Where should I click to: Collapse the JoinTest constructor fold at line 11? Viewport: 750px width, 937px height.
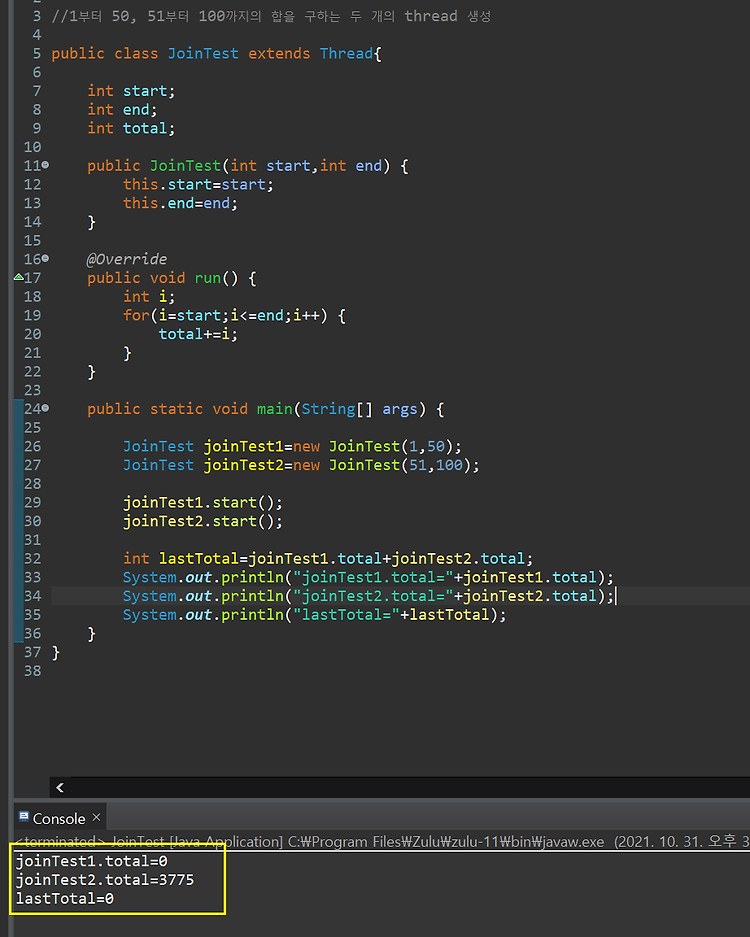coord(45,164)
